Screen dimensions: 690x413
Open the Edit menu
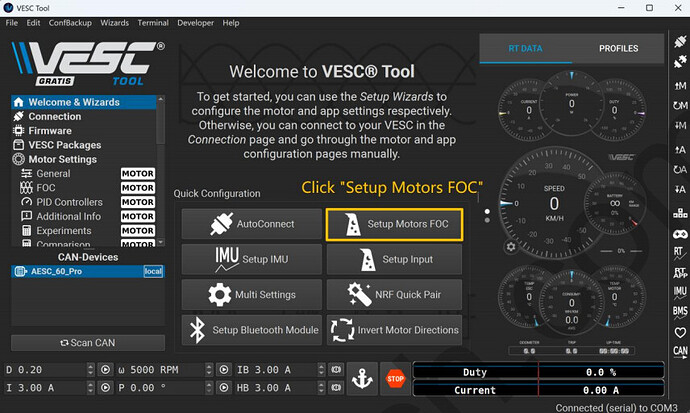[33, 23]
